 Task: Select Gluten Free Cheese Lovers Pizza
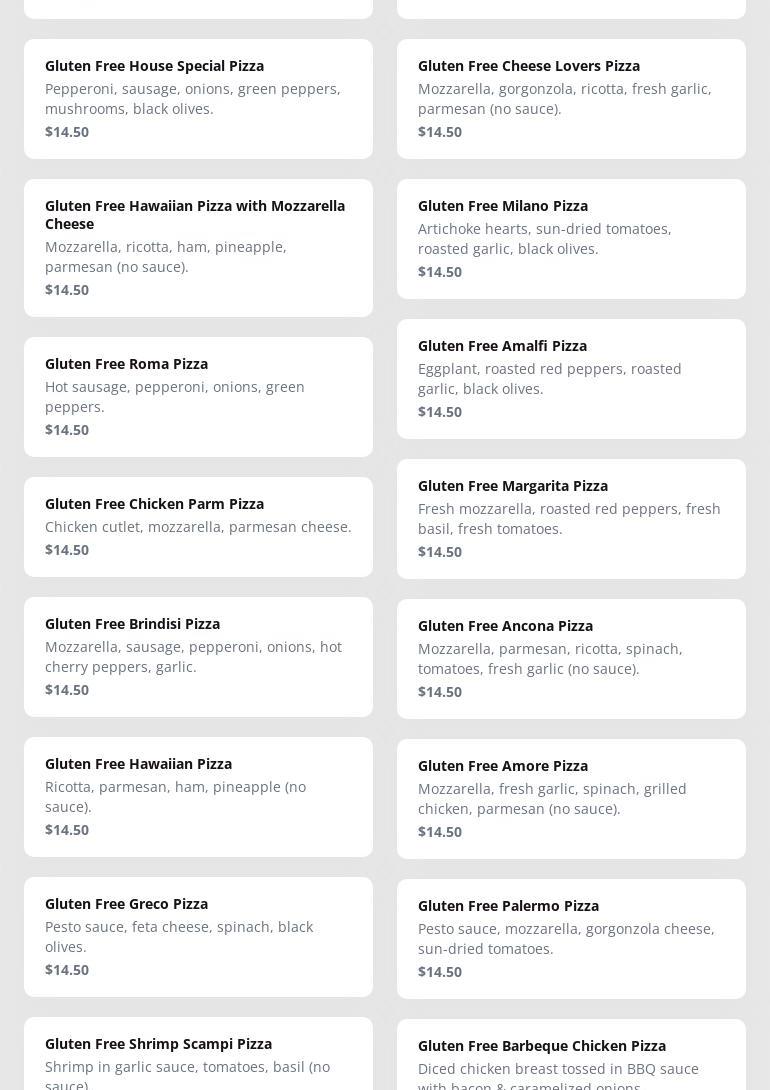tap(571, 98)
